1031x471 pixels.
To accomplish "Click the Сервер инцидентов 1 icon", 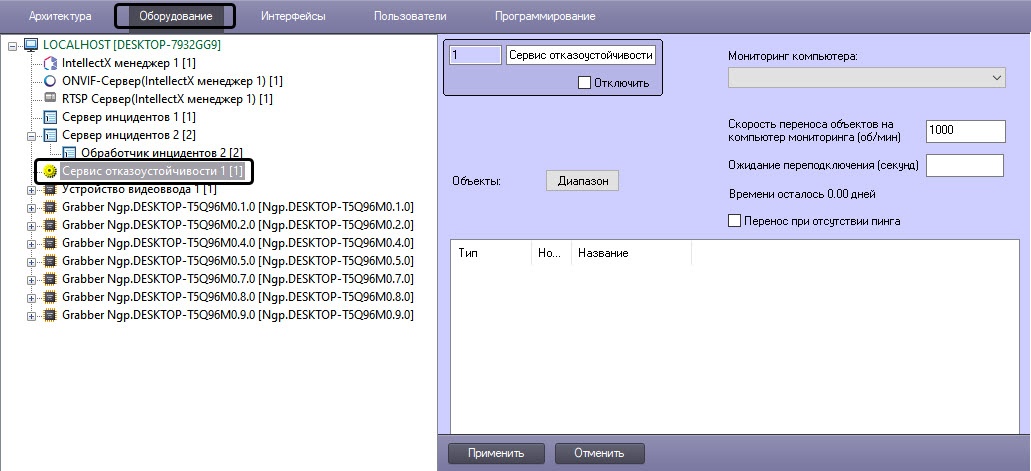I will (x=50, y=117).
